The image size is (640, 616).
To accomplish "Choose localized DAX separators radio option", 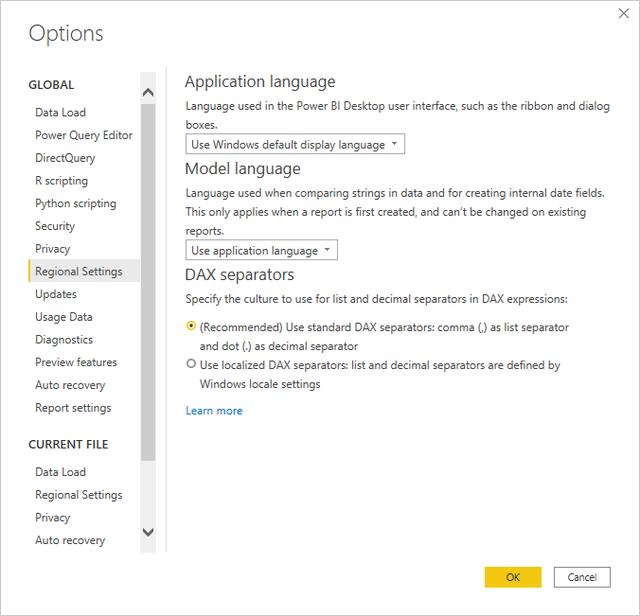I will (191, 364).
